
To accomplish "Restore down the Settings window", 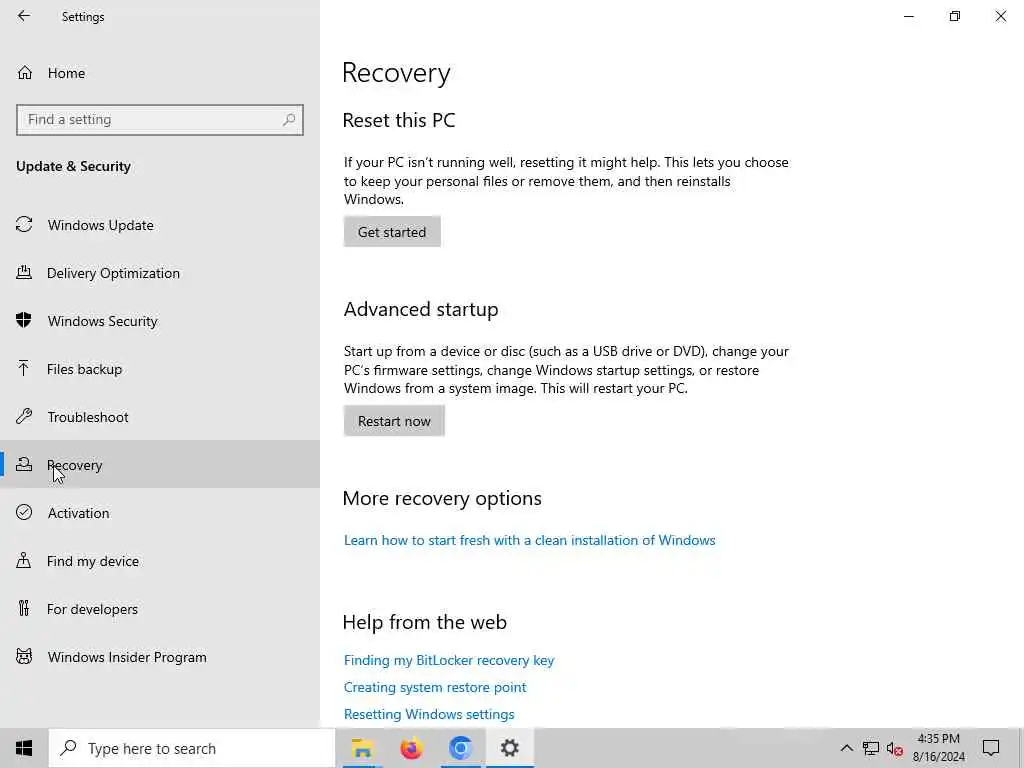I will 955,16.
